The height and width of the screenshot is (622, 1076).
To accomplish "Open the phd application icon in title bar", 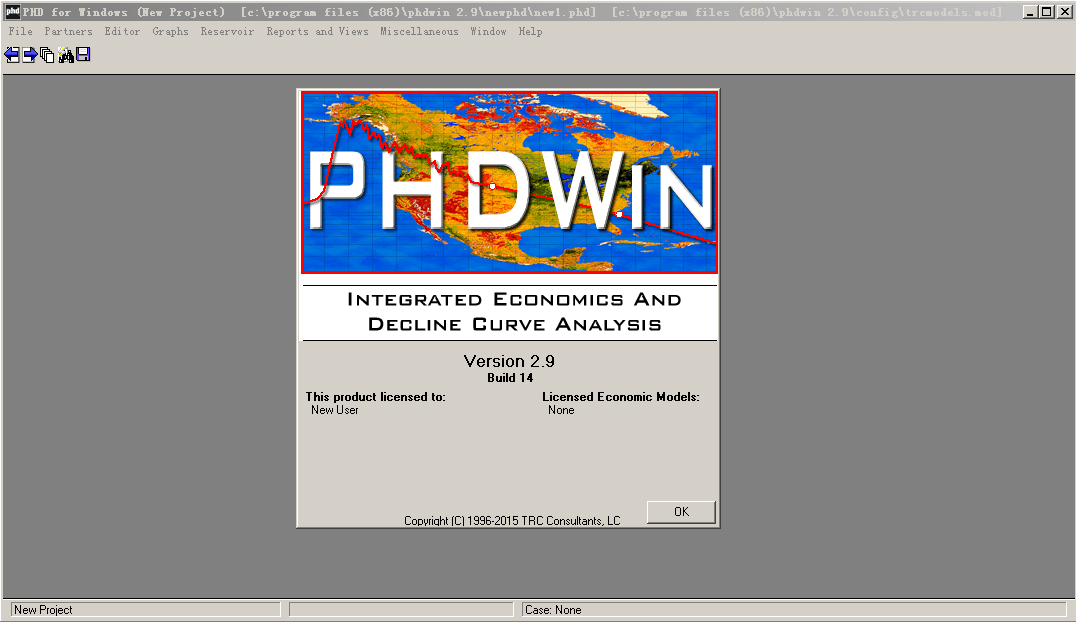I will click(x=12, y=12).
